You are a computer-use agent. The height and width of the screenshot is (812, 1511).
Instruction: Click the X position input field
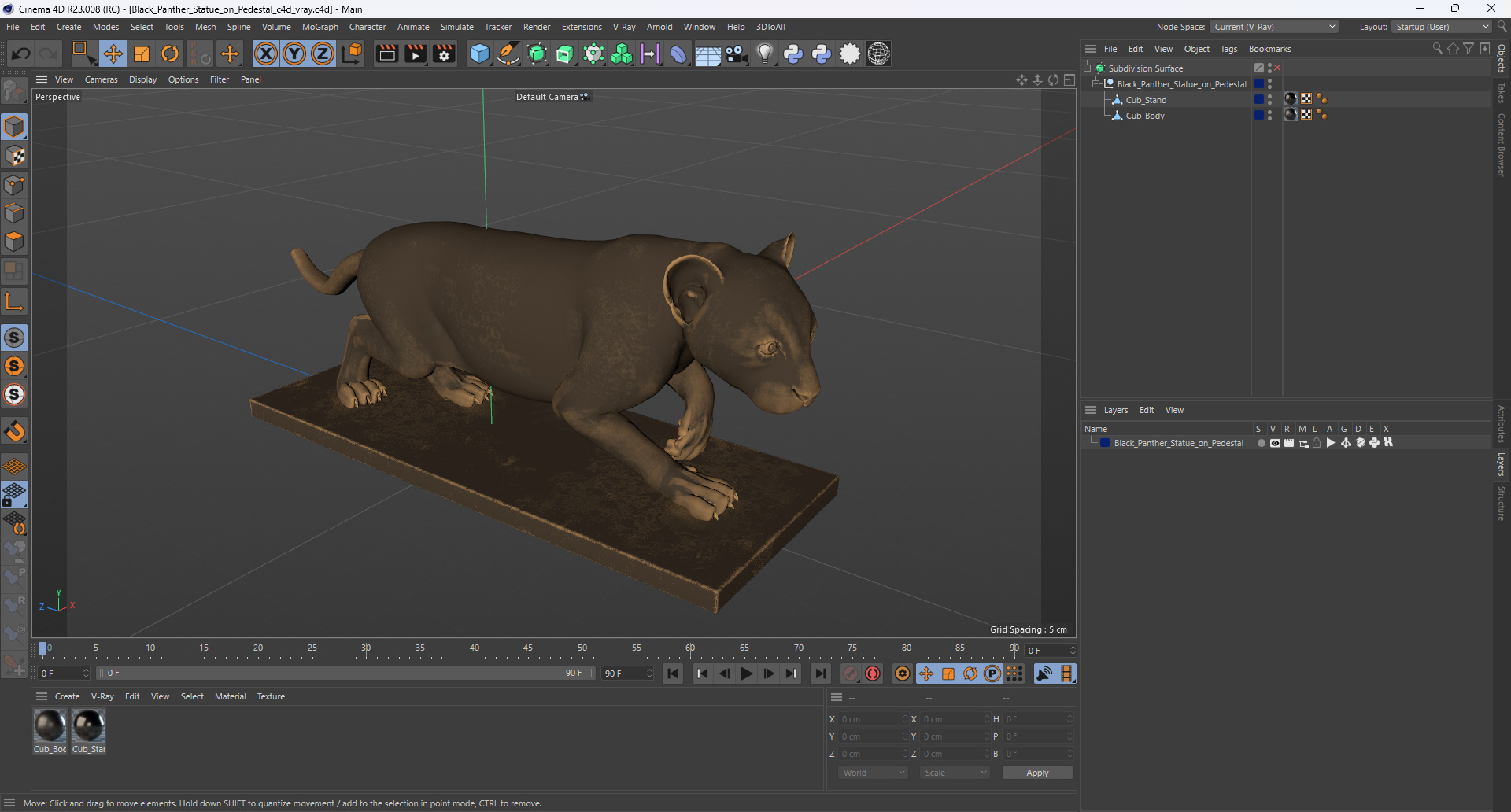pos(872,719)
